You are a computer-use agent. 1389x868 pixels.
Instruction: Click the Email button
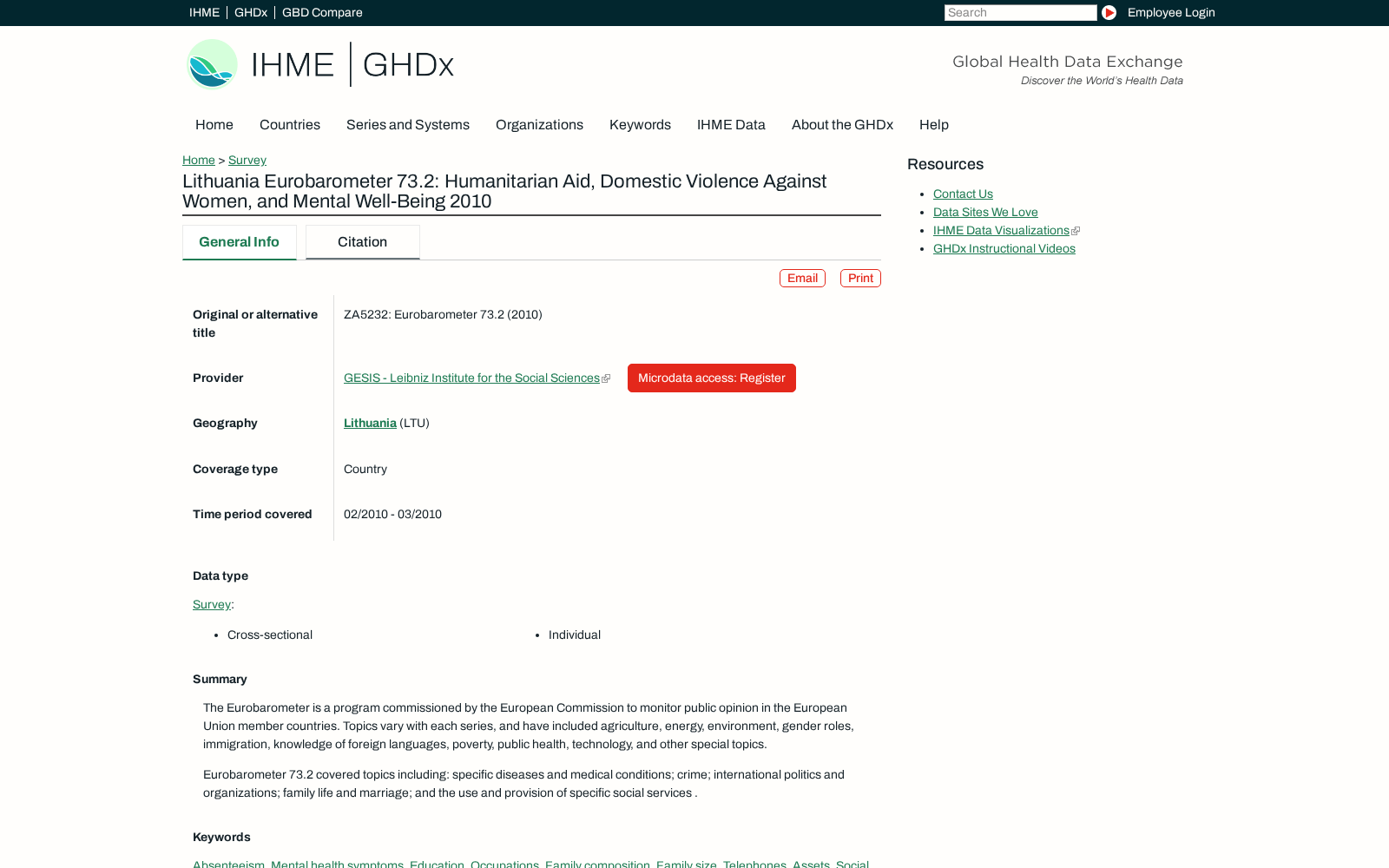(802, 279)
